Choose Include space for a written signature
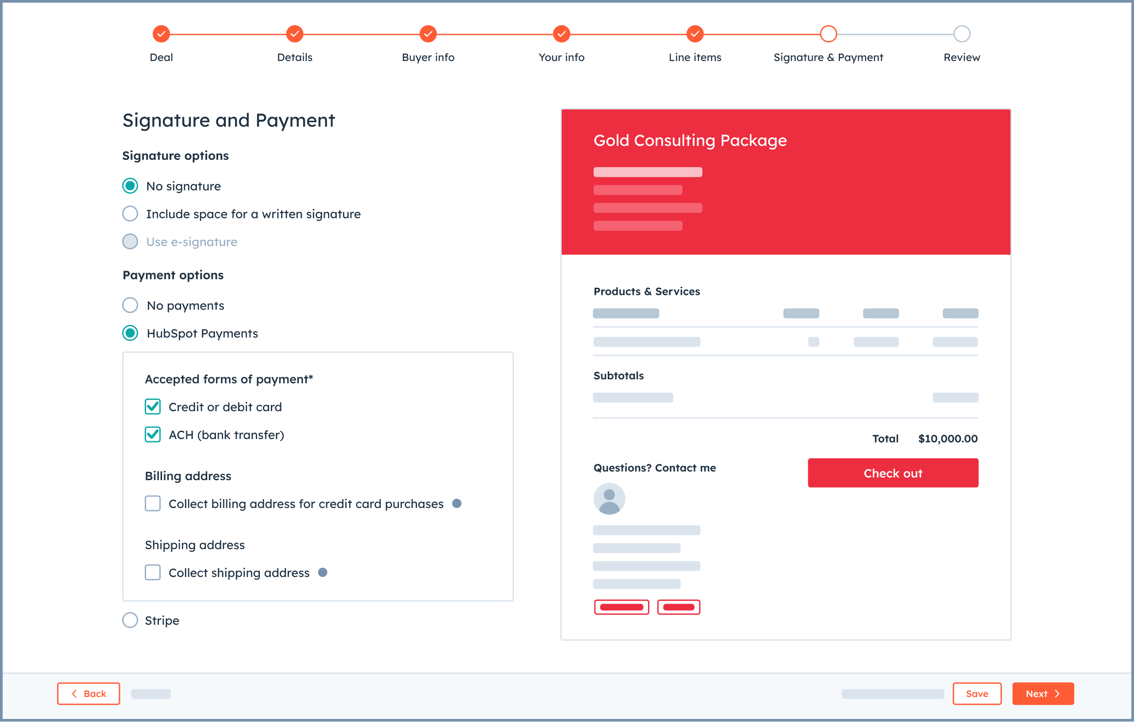 [130, 214]
